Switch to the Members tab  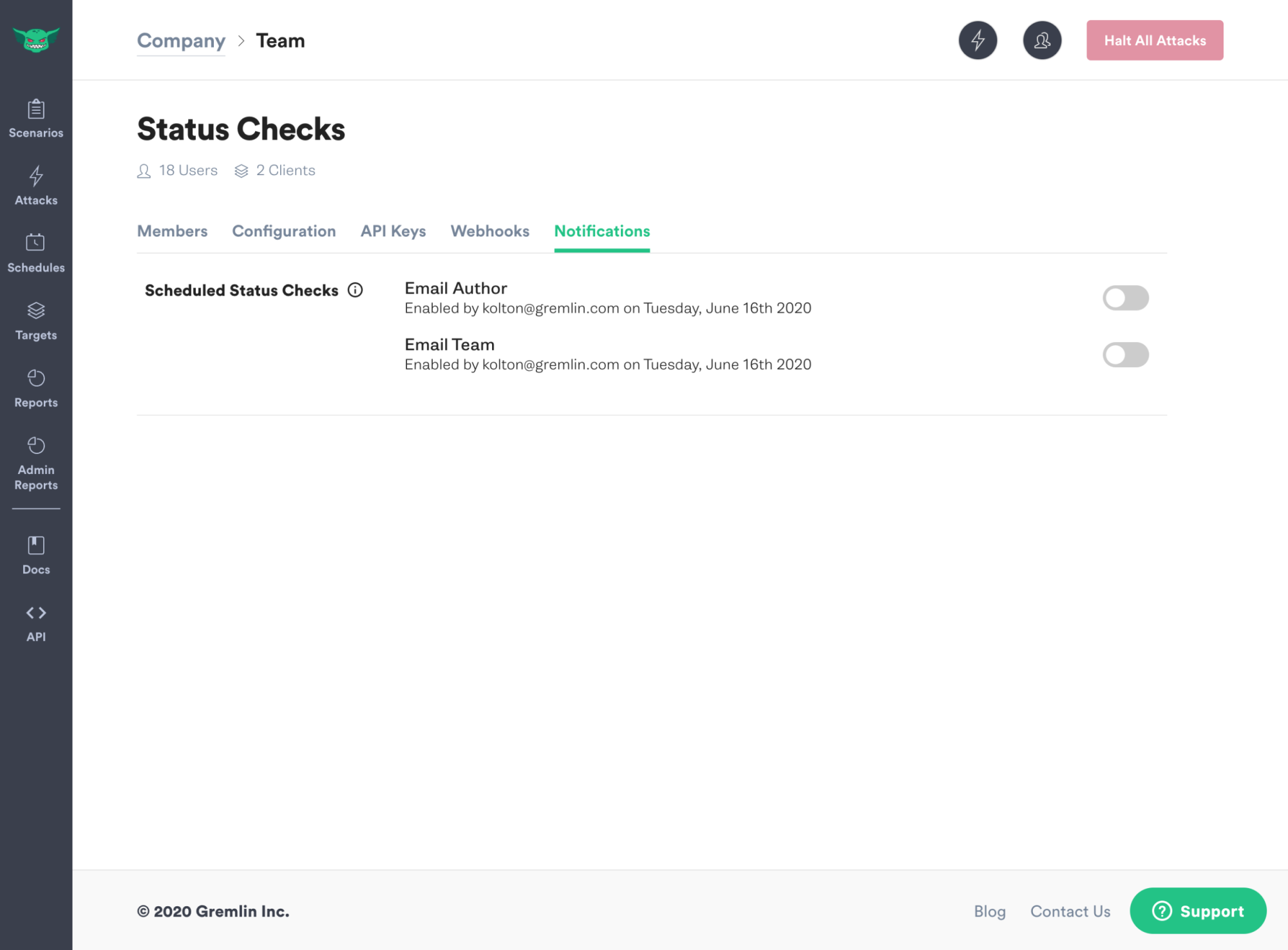[x=173, y=231]
